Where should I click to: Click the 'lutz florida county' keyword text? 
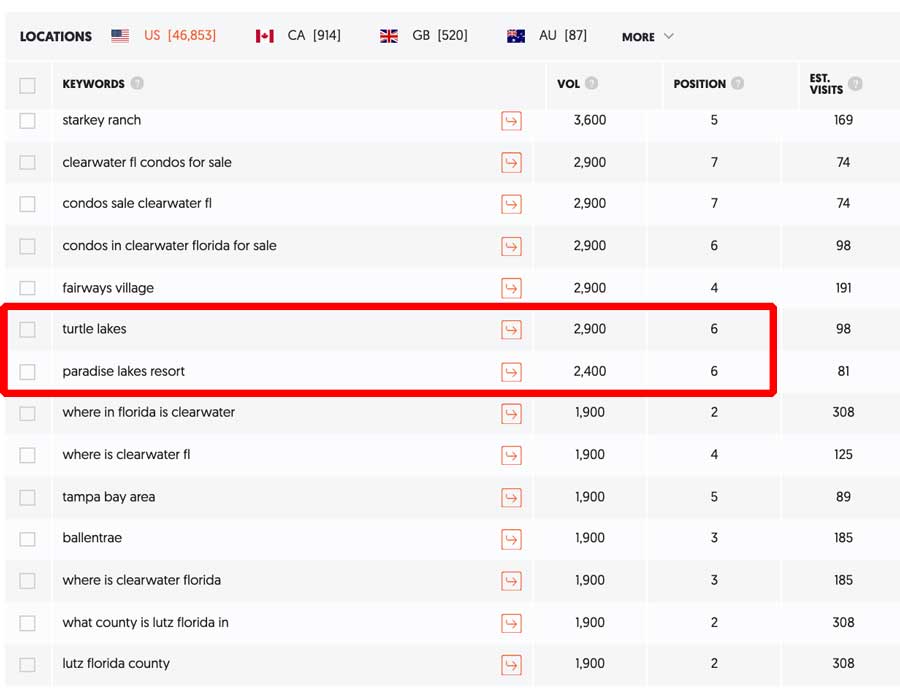(x=116, y=663)
